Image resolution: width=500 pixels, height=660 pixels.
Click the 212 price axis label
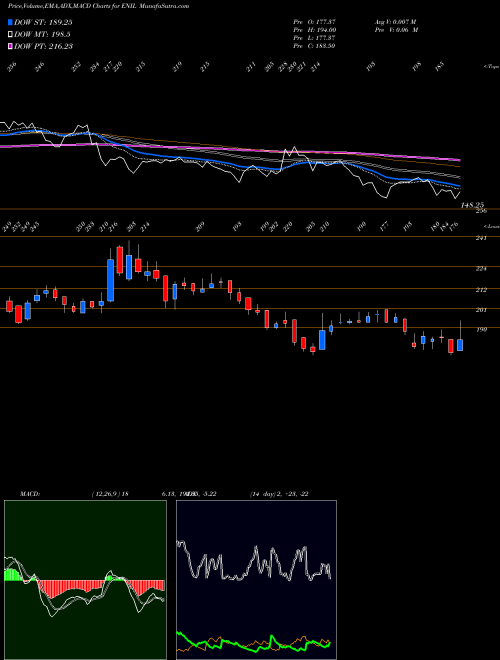point(481,290)
